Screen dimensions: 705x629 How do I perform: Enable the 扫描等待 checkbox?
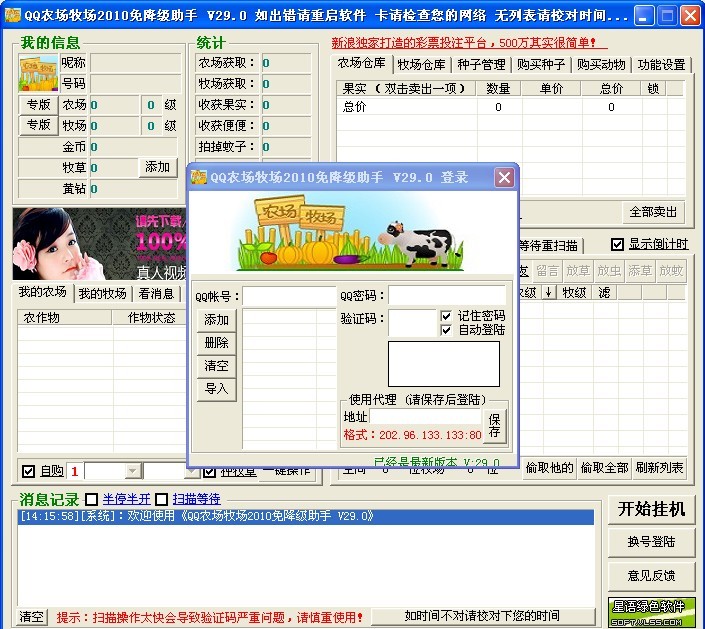(161, 499)
